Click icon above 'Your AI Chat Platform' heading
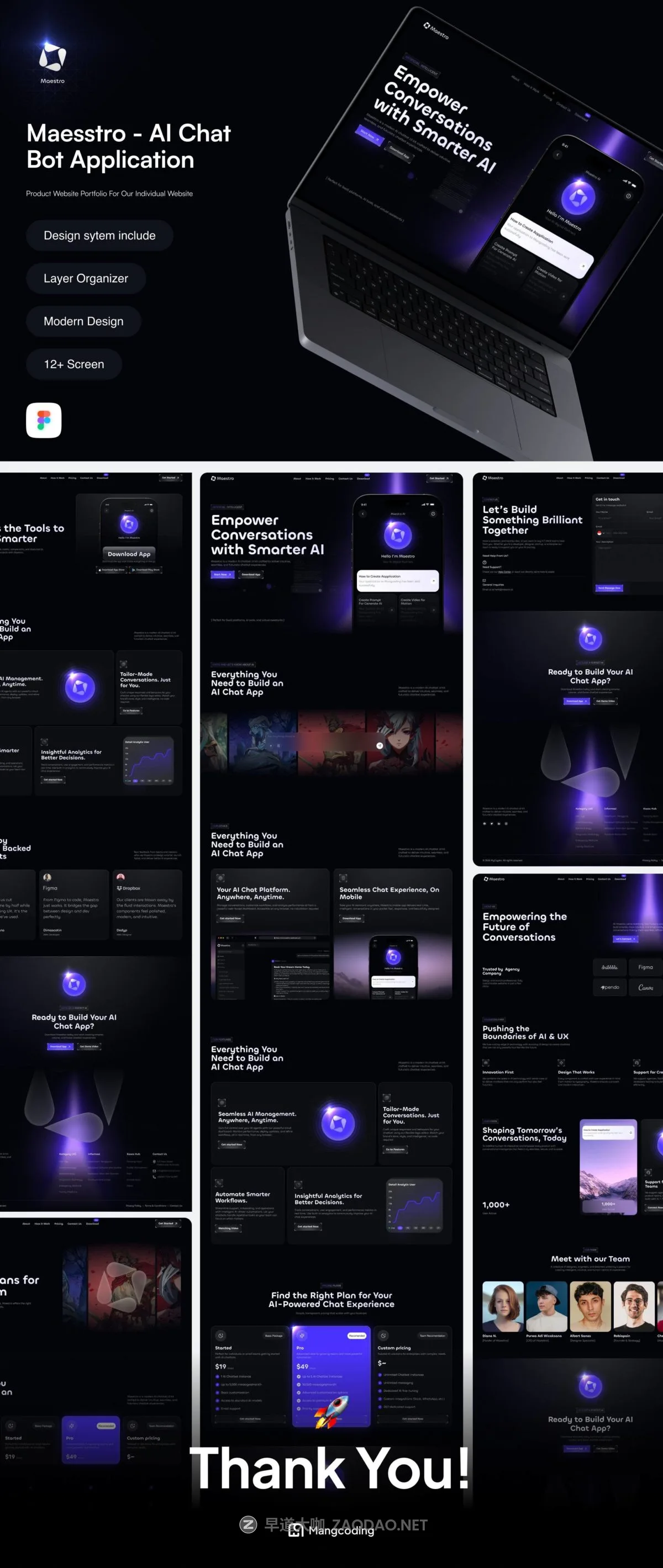 (x=220, y=878)
